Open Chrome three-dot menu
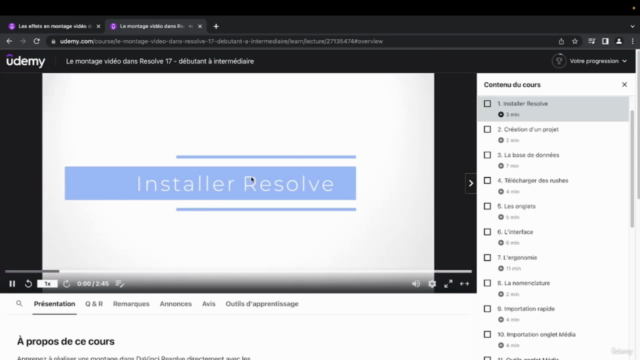Viewport: 640px width, 360px height. (633, 41)
